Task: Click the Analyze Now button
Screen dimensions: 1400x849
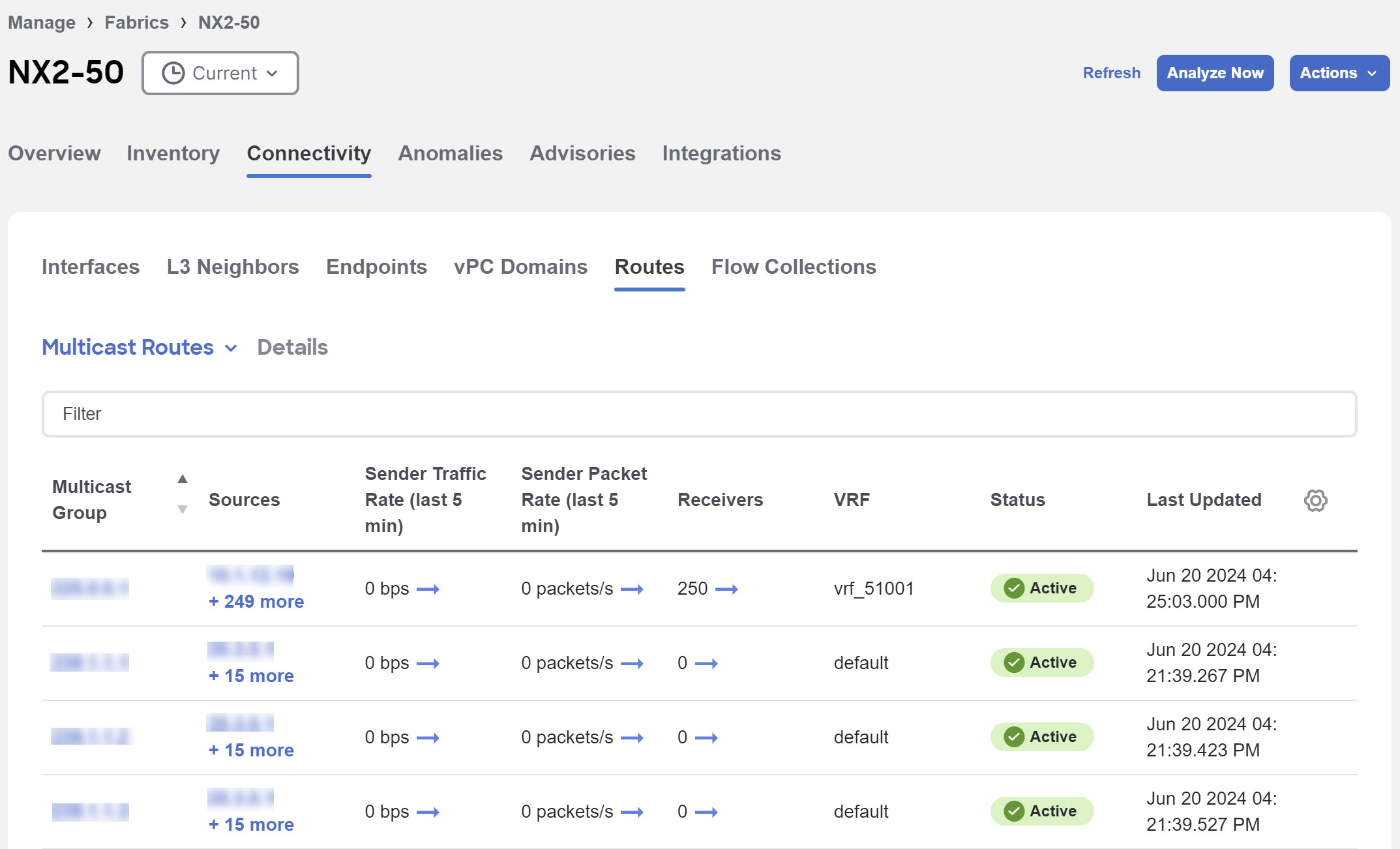Action: 1216,72
